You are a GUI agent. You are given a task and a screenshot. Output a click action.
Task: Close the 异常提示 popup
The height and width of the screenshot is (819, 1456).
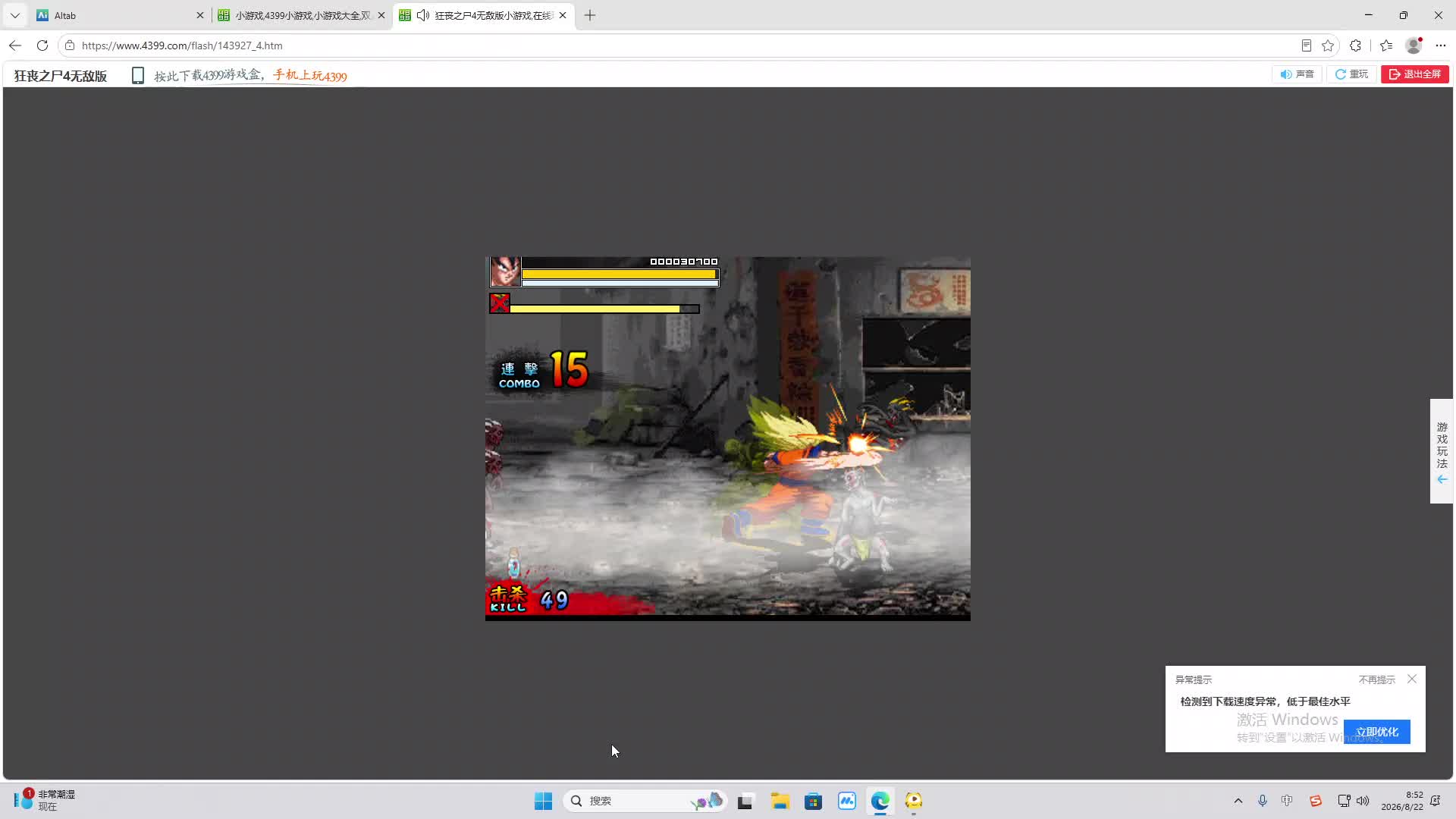(x=1412, y=679)
